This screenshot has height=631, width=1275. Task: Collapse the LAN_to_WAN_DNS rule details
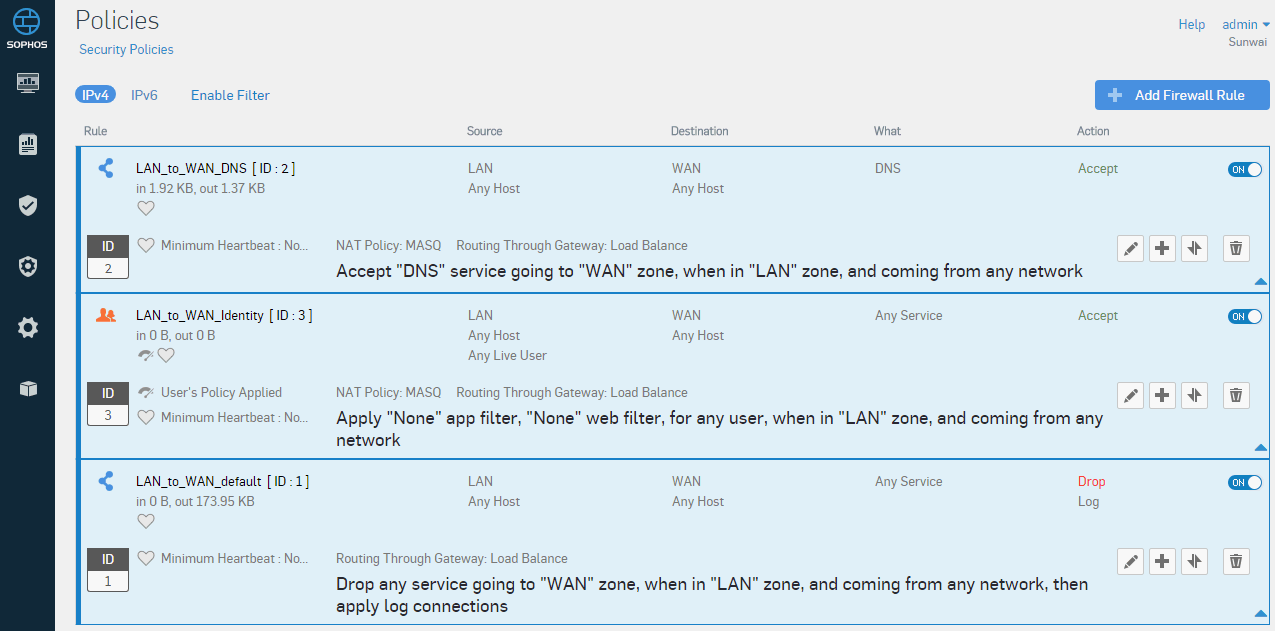point(1260,283)
